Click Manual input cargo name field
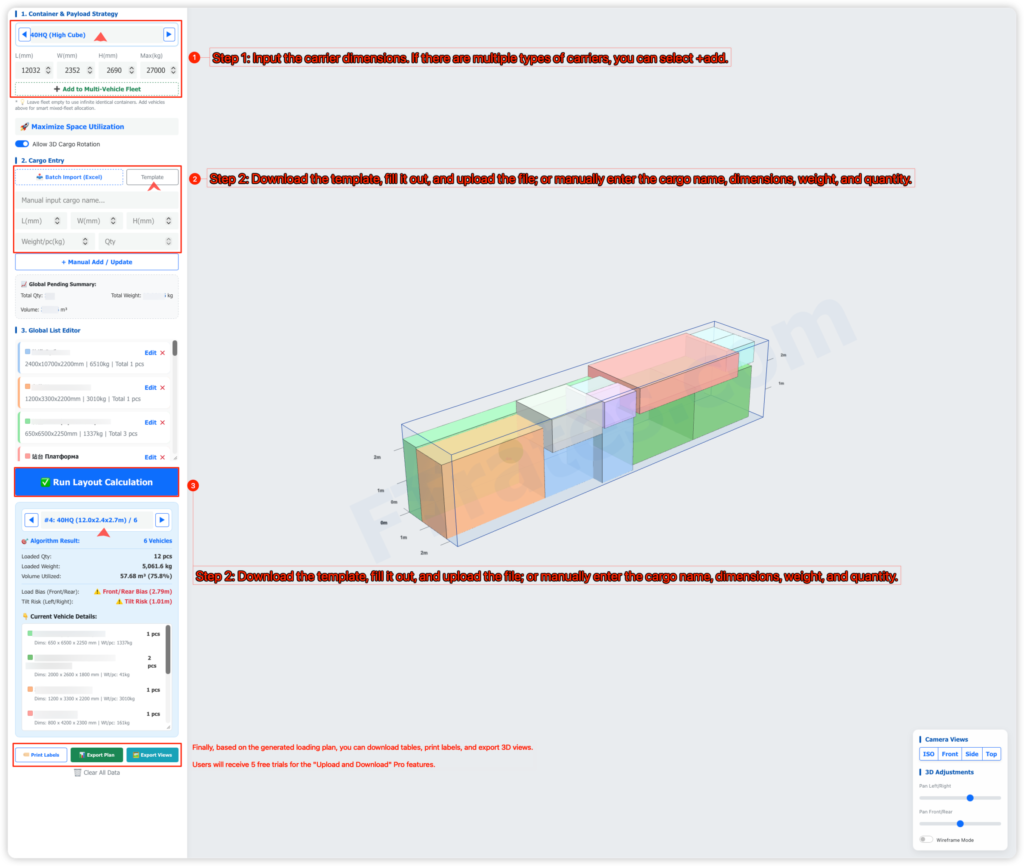This screenshot has height=866, width=1024. (x=97, y=200)
